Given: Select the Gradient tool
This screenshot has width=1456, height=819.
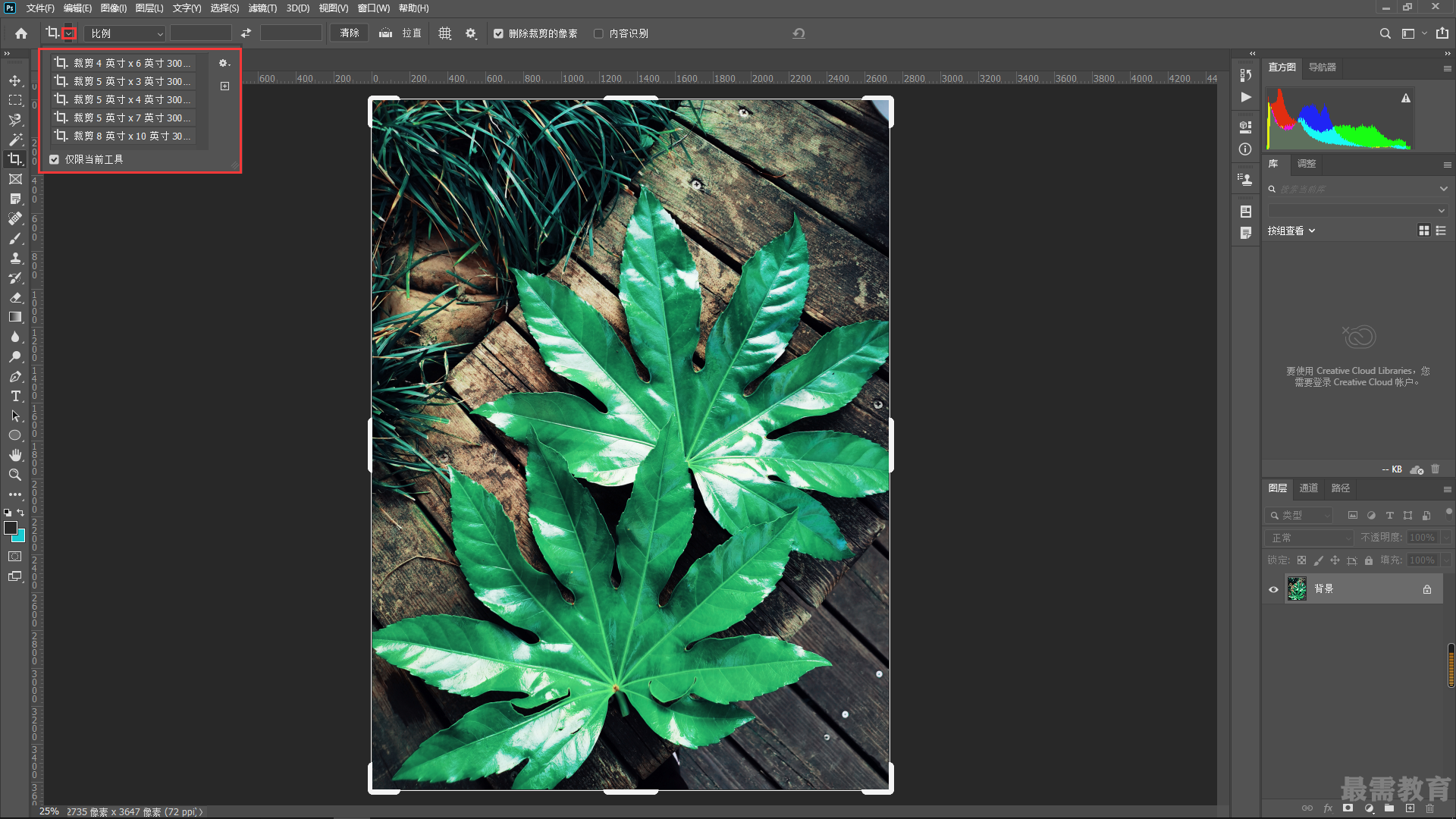Looking at the screenshot, I should [x=15, y=317].
